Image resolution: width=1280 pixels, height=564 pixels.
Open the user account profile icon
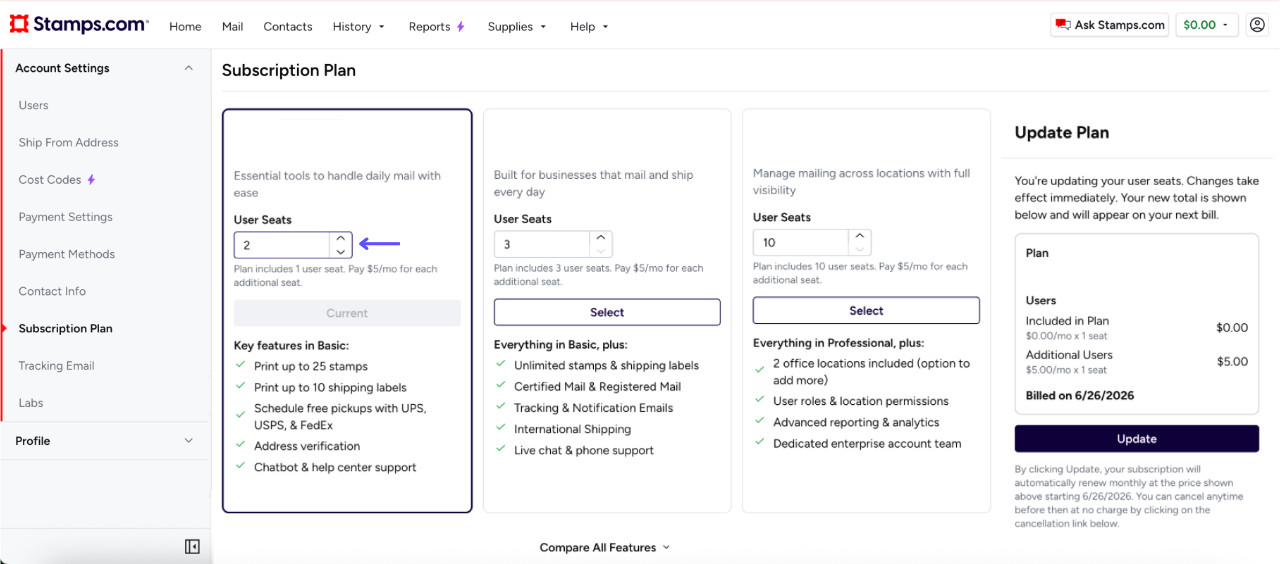[x=1257, y=25]
